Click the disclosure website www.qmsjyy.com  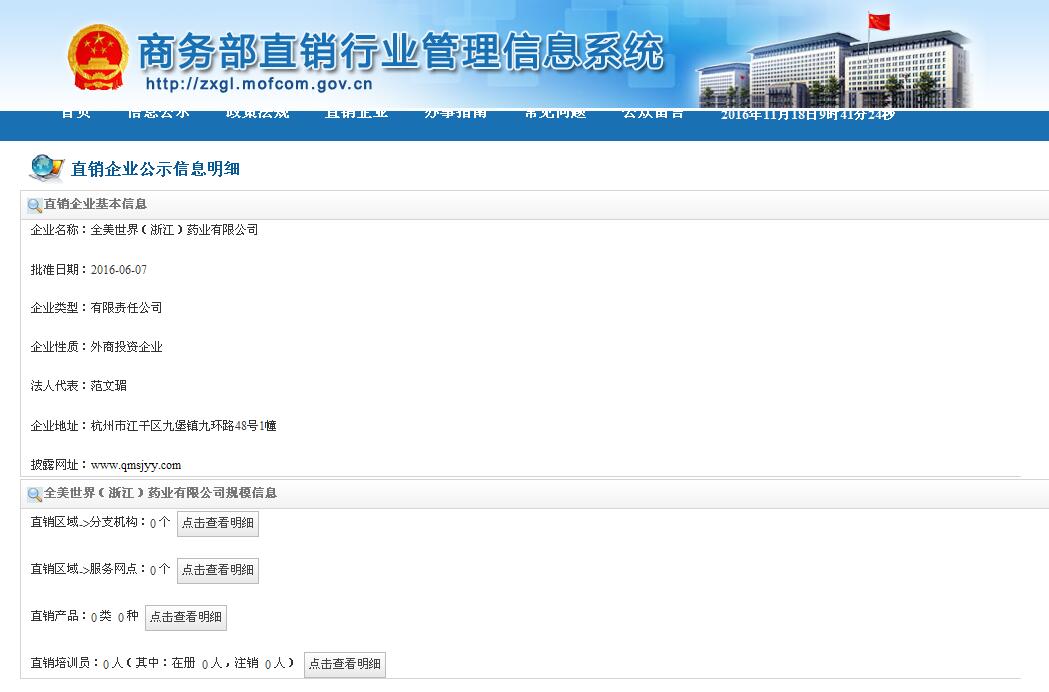(x=136, y=465)
